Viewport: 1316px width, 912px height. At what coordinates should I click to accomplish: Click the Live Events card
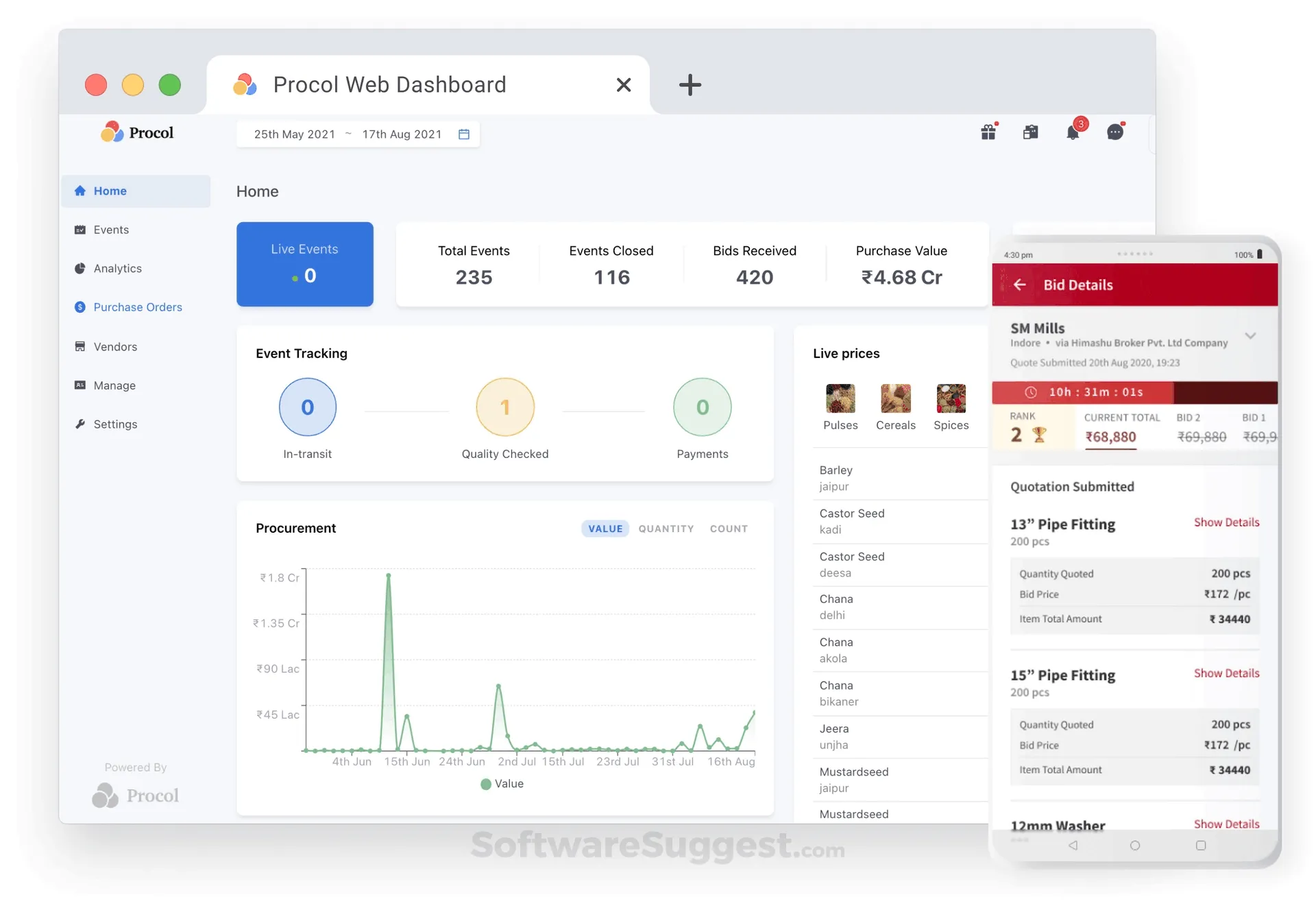click(305, 264)
